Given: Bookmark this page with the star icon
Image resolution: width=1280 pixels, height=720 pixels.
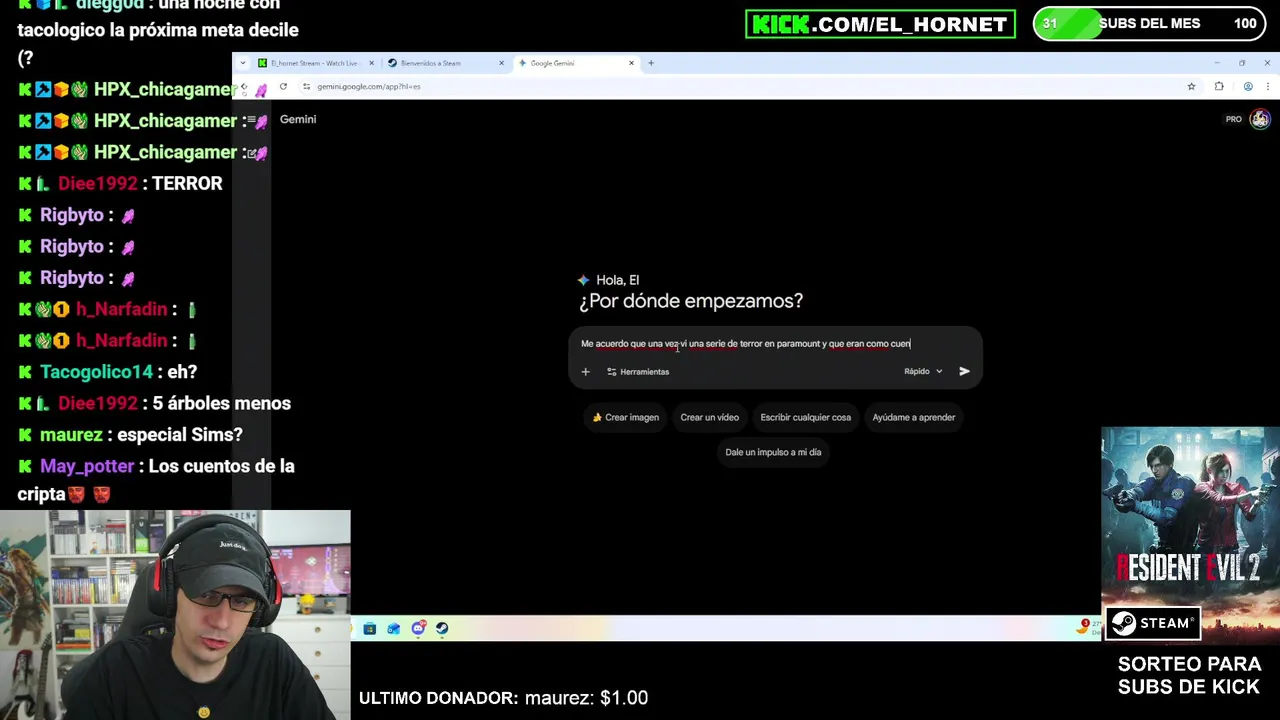Looking at the screenshot, I should tap(1191, 87).
